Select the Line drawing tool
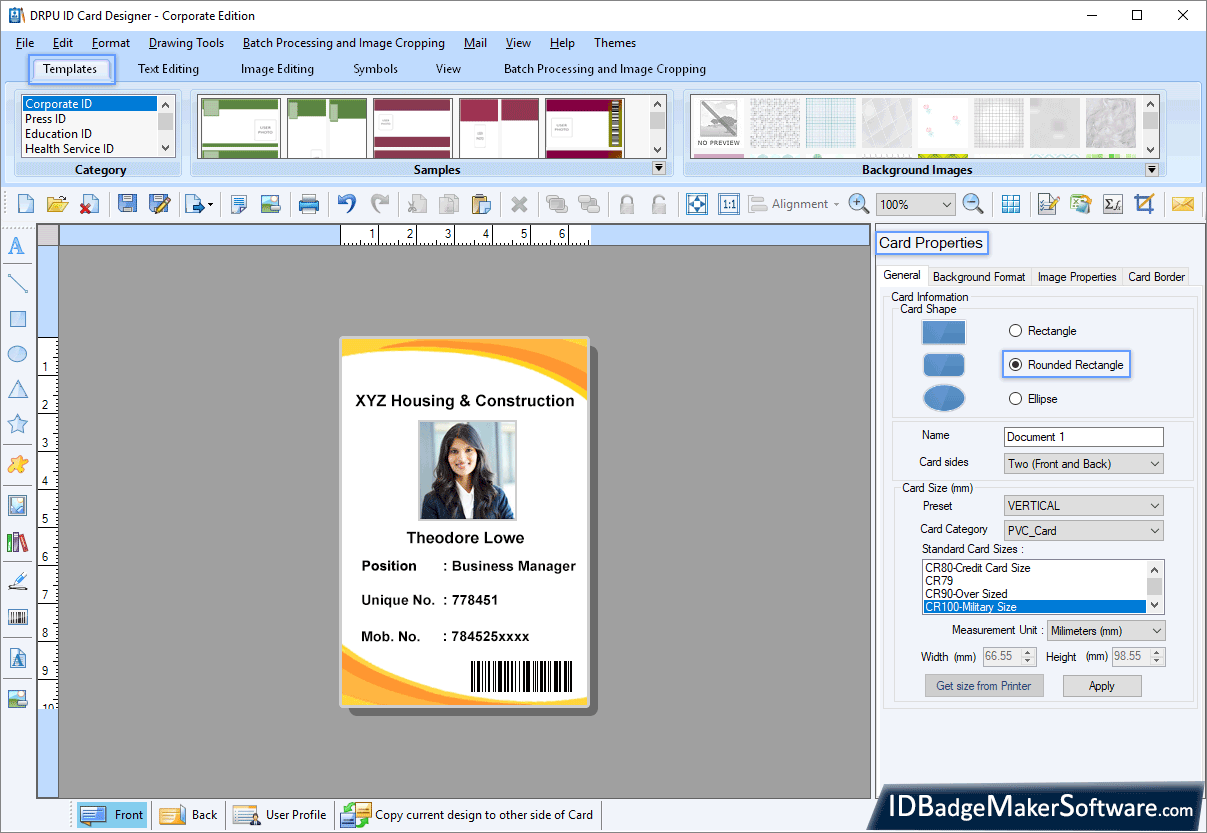1207x833 pixels. coord(17,283)
